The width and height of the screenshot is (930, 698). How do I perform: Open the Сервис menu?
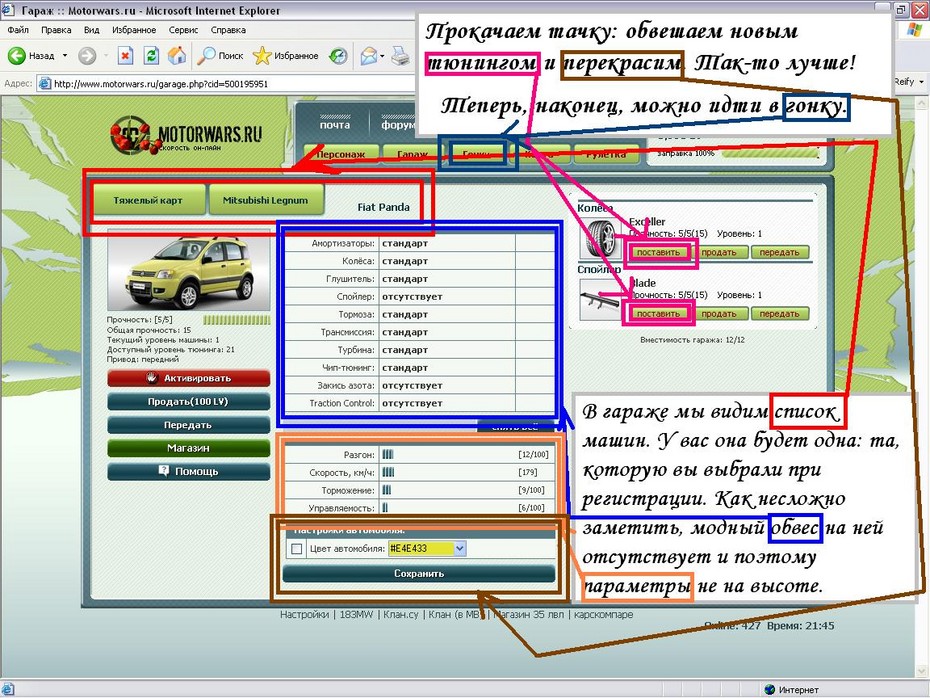(183, 30)
